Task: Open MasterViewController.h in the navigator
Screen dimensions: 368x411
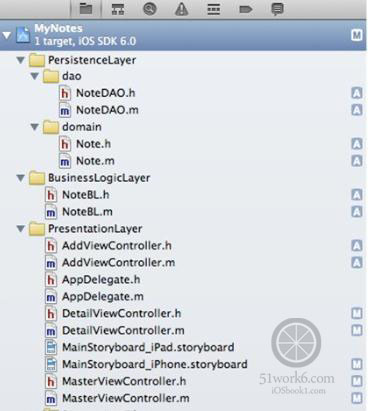Action: click(x=124, y=381)
